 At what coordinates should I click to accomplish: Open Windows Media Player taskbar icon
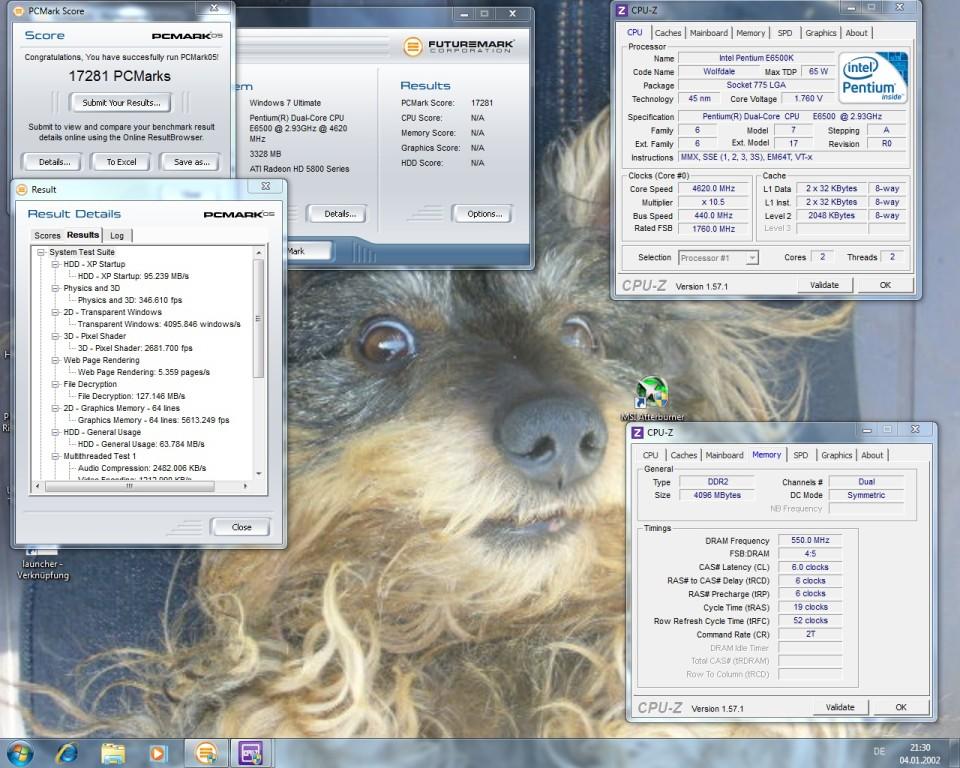tap(158, 753)
